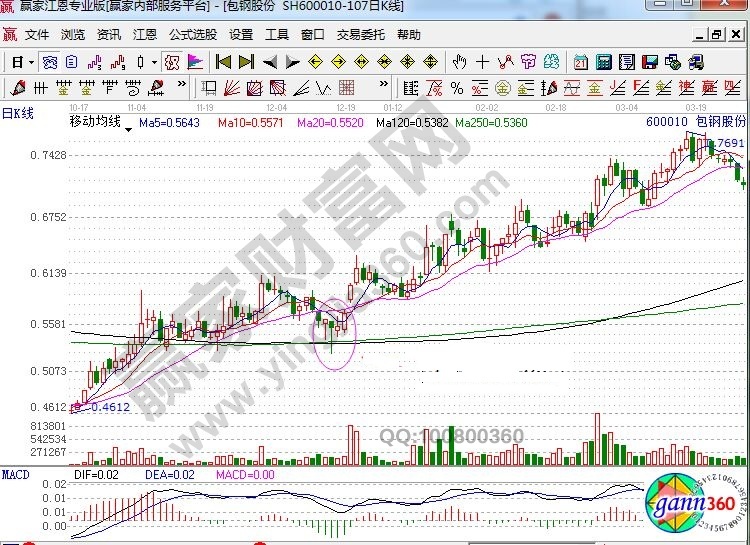Screen dimensions: 750x545
Task: Toggle the highlighted red pattern toolbar button
Action: point(171,62)
